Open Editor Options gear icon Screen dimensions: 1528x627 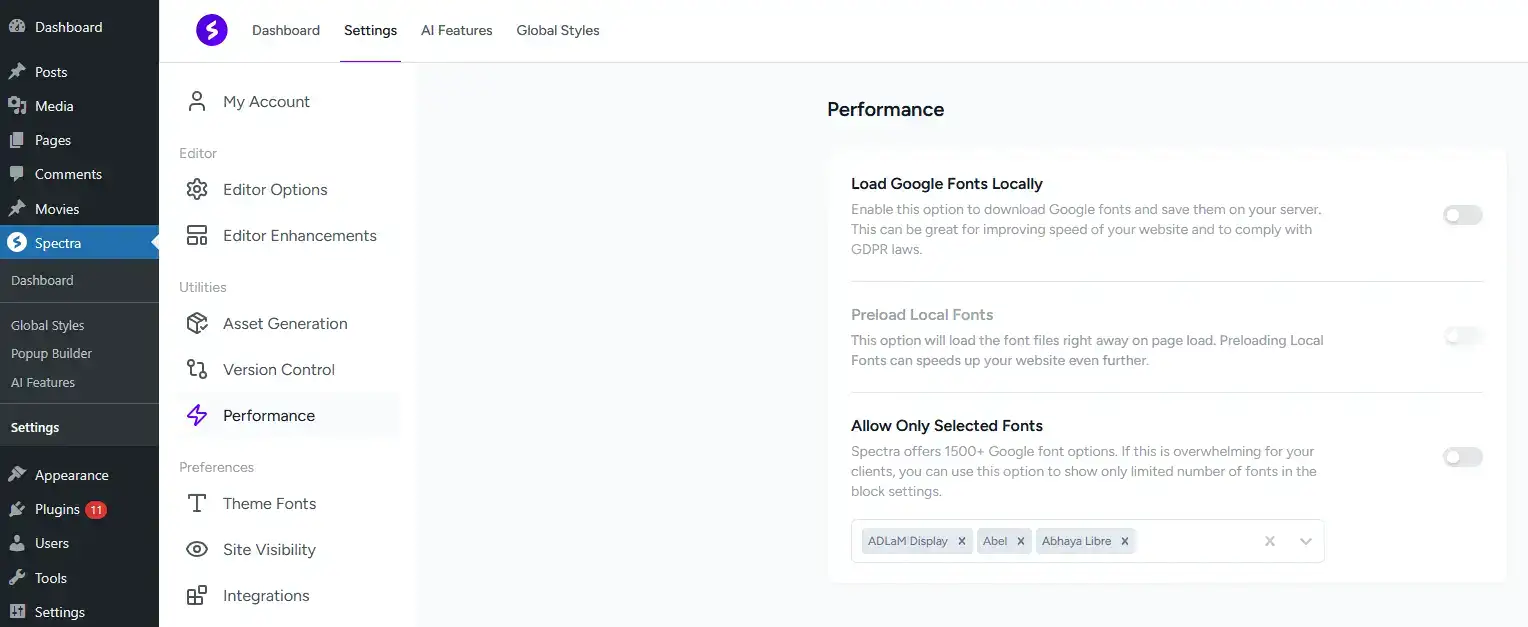[197, 189]
